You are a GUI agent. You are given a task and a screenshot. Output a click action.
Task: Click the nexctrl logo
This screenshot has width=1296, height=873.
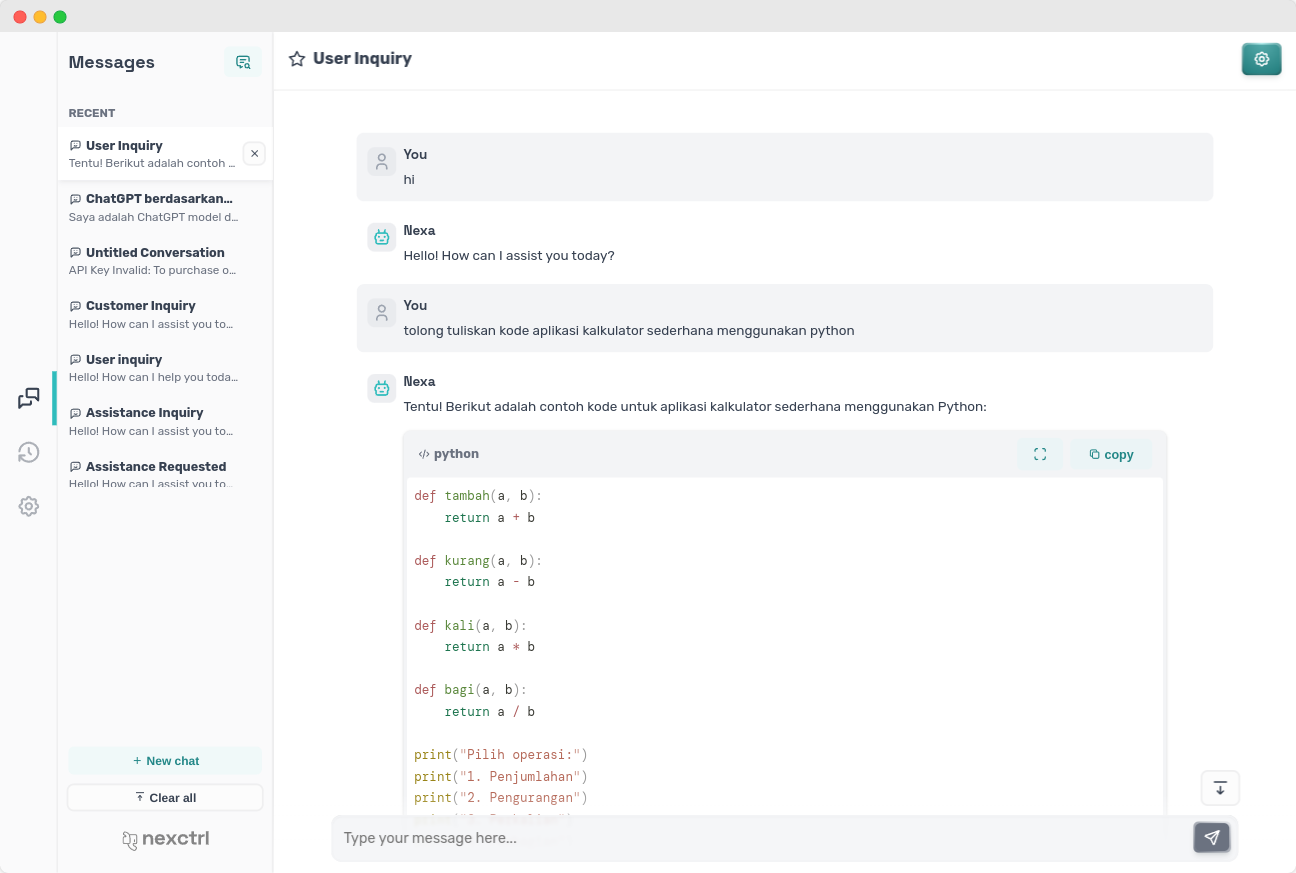(x=165, y=839)
